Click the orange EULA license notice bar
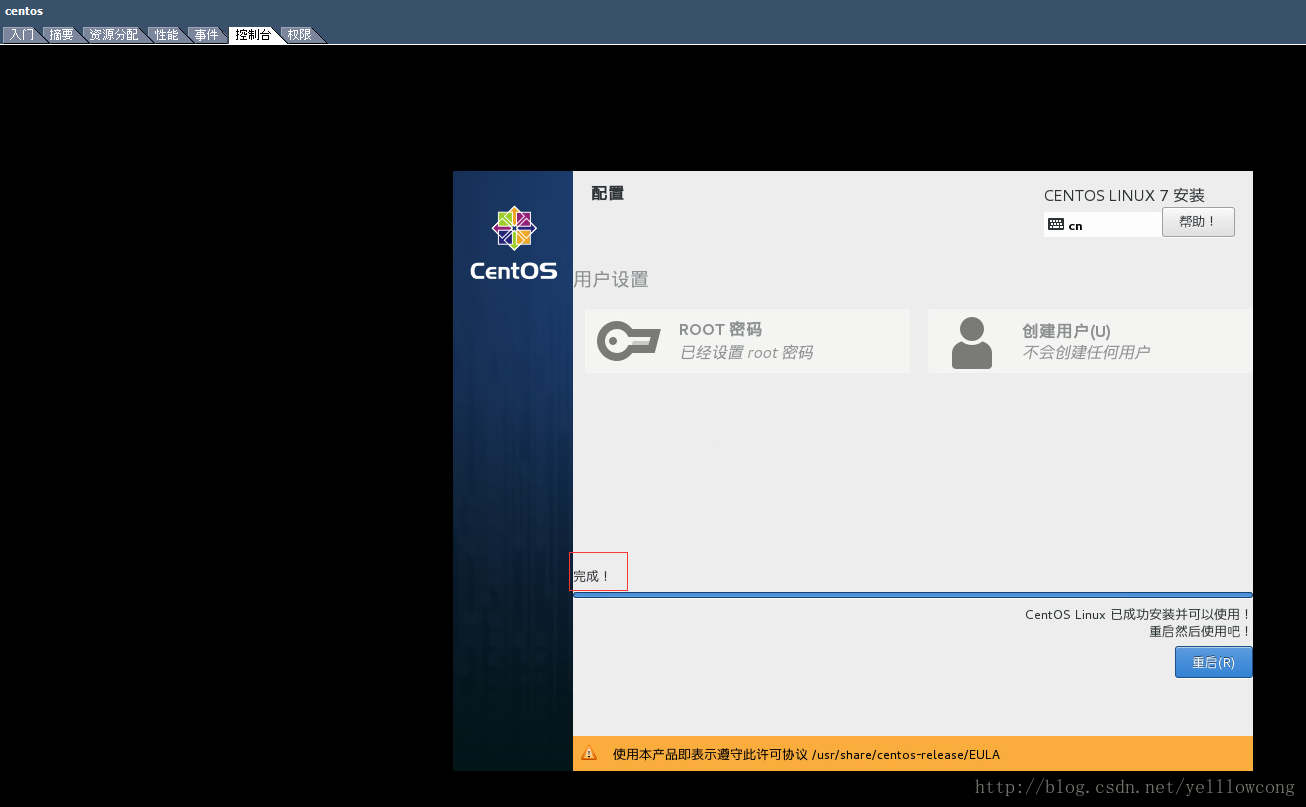The height and width of the screenshot is (807, 1306). coord(913,754)
